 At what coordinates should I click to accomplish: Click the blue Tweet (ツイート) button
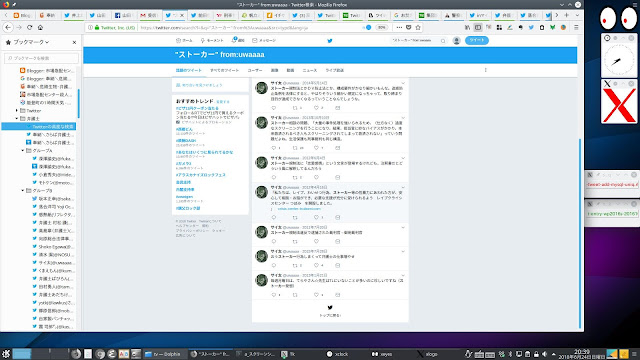point(477,40)
